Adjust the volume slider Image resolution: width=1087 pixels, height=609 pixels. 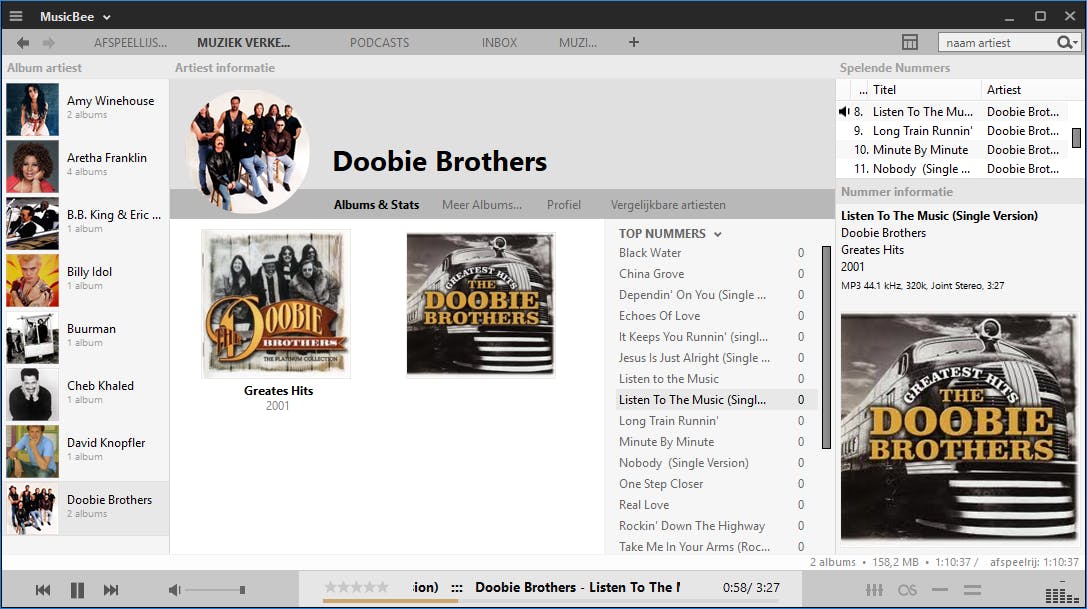click(x=216, y=590)
